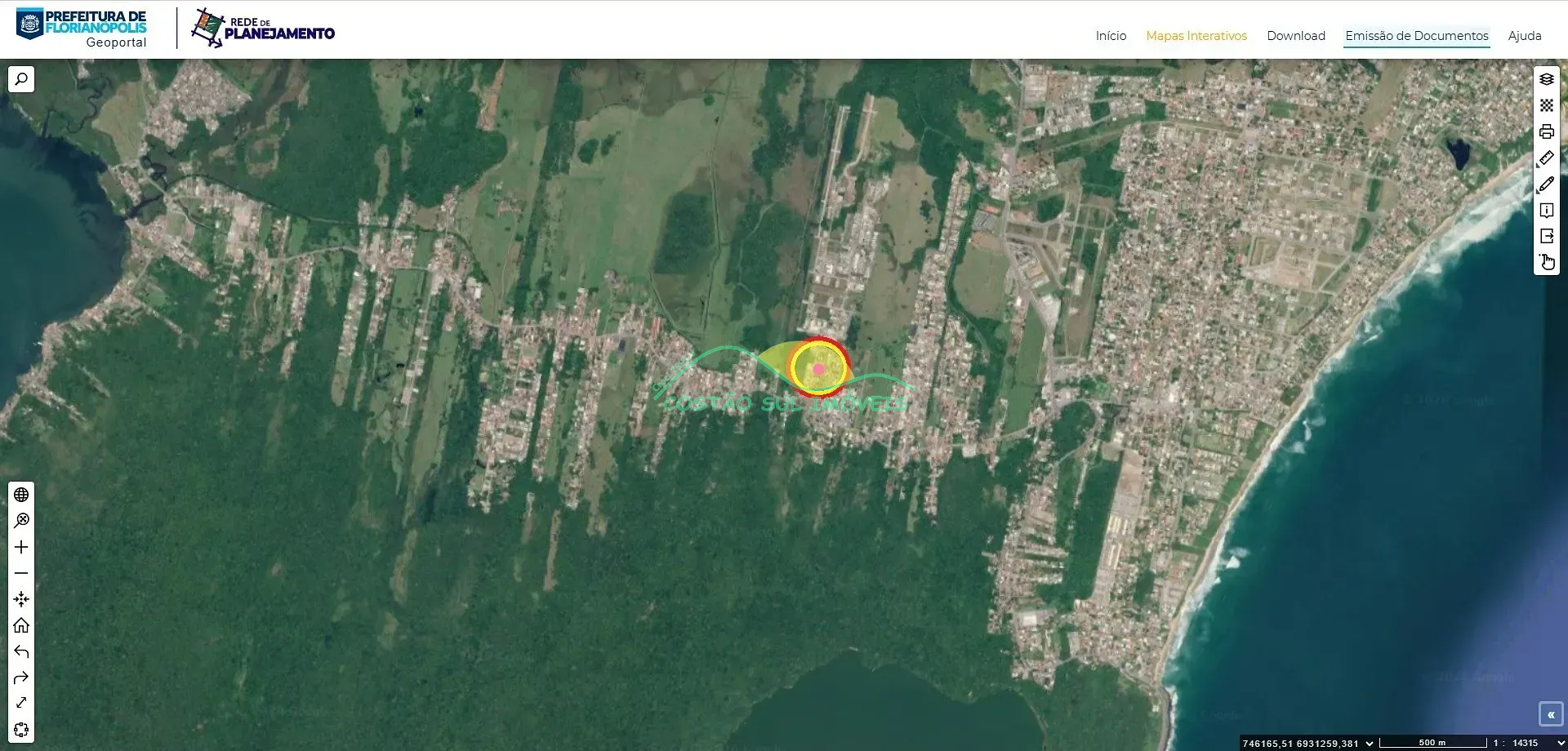The height and width of the screenshot is (751, 1568).
Task: Click the 500 m scale bar
Action: click(1432, 743)
